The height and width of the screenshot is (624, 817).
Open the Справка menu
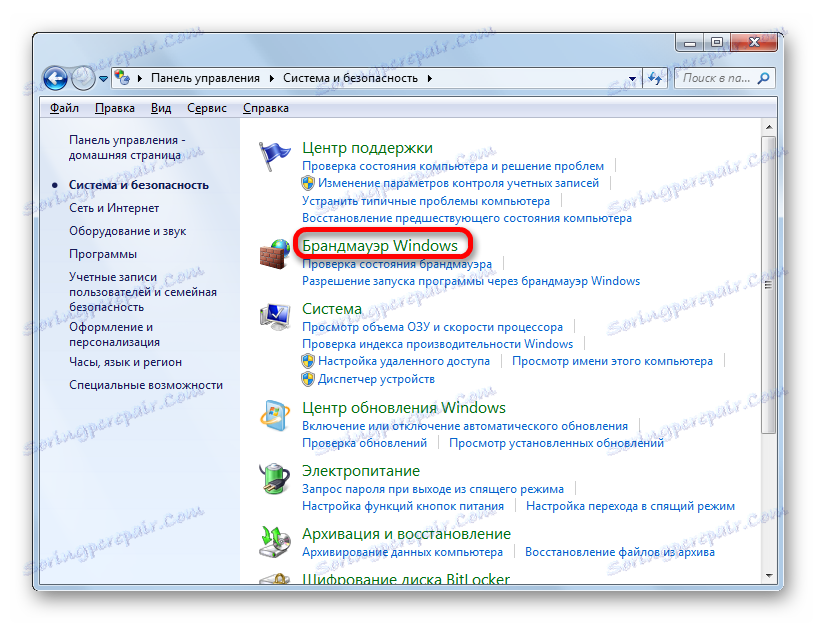pos(266,108)
